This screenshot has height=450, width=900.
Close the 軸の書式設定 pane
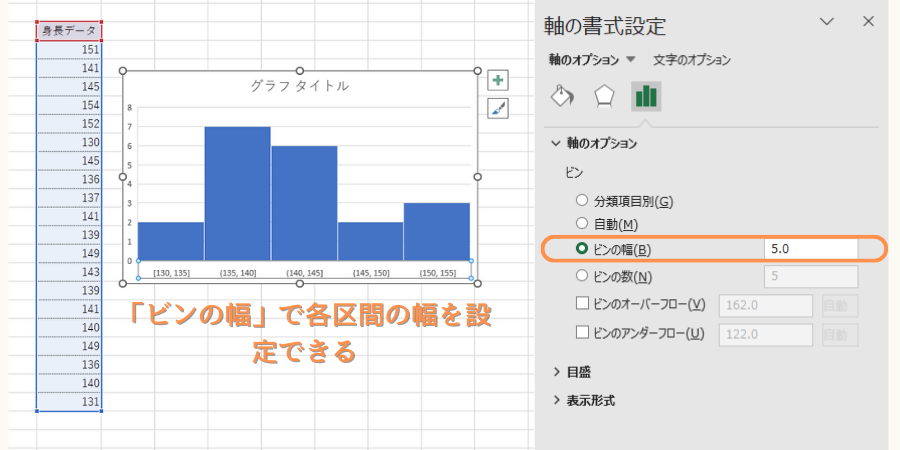(868, 22)
